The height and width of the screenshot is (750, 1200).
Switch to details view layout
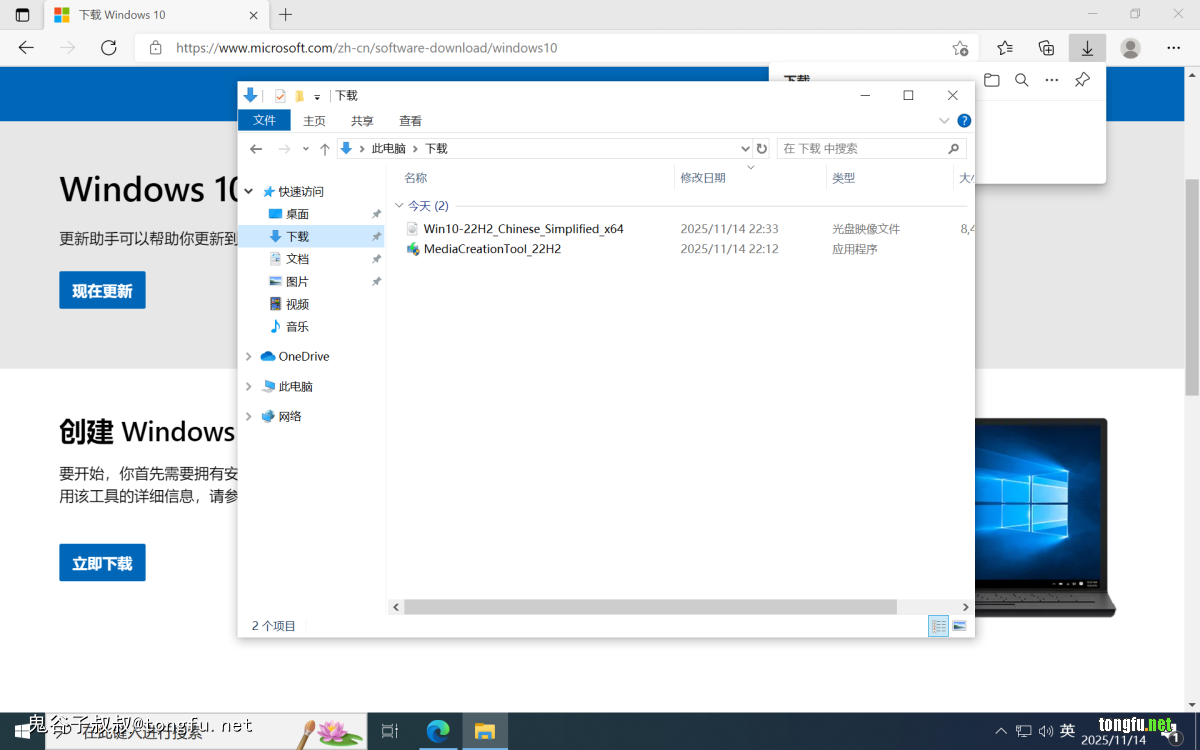[938, 626]
